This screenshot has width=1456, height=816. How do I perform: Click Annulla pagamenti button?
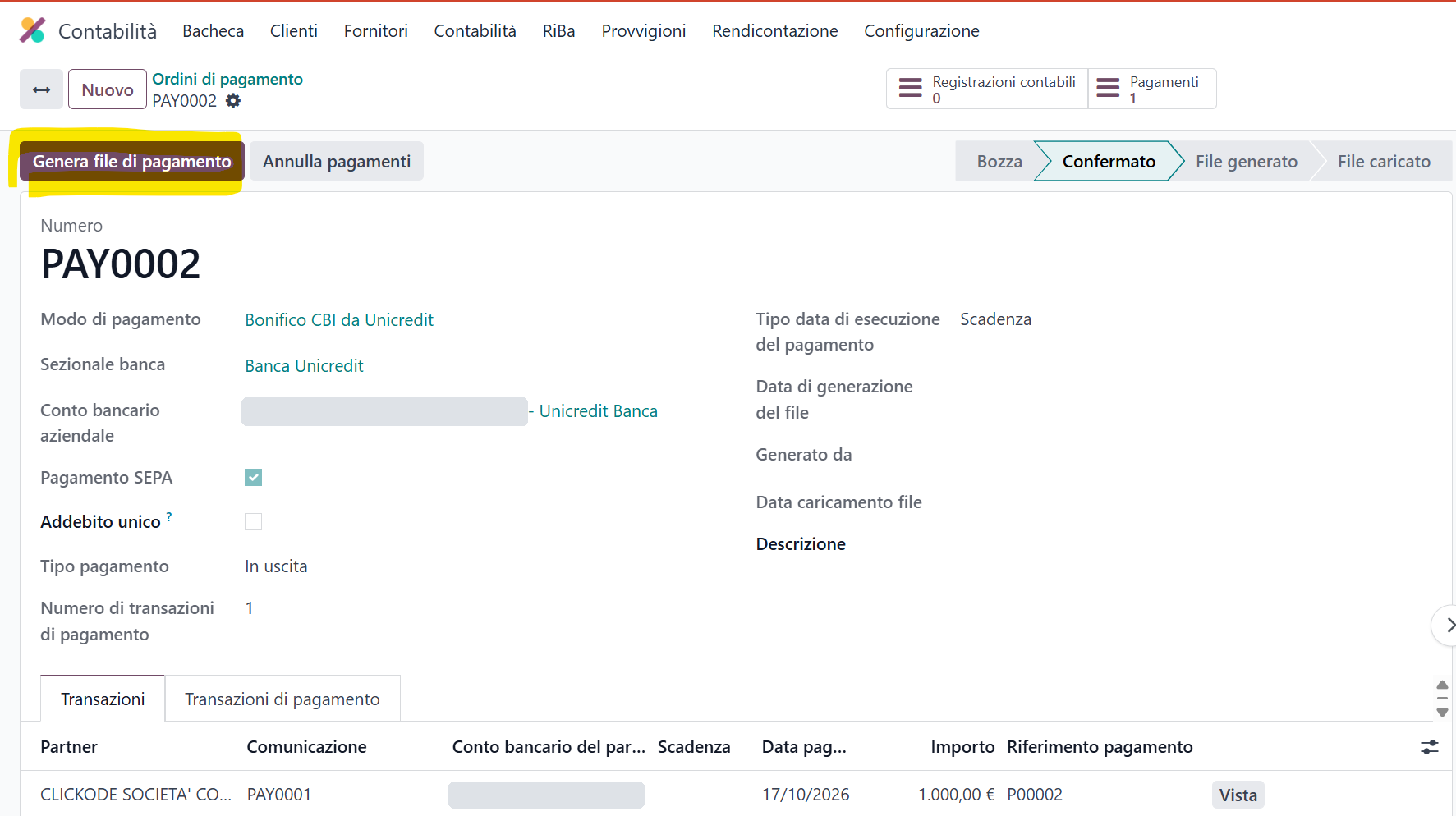(337, 162)
